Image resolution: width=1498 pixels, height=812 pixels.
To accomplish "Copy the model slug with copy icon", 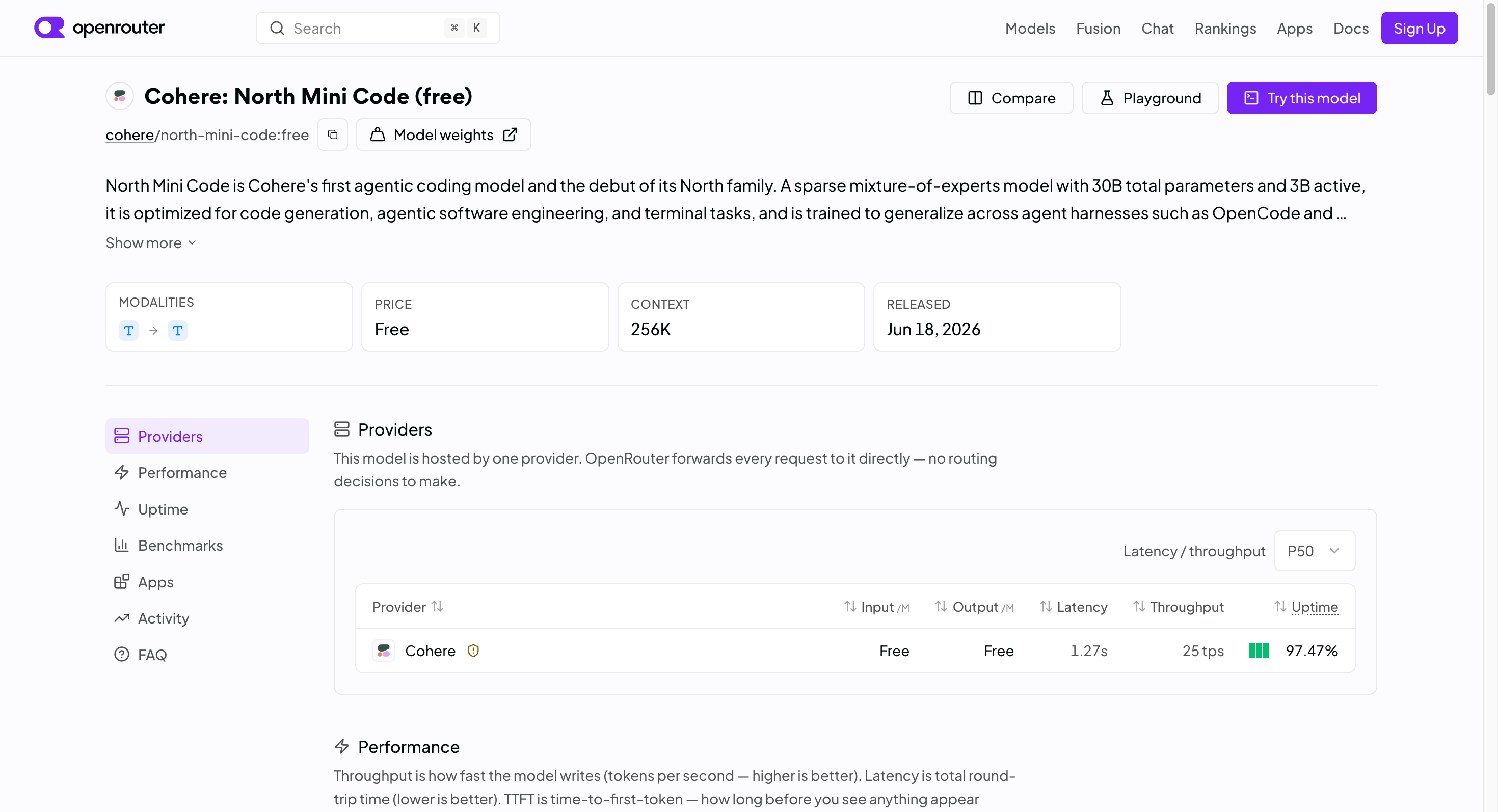I will click(x=333, y=135).
